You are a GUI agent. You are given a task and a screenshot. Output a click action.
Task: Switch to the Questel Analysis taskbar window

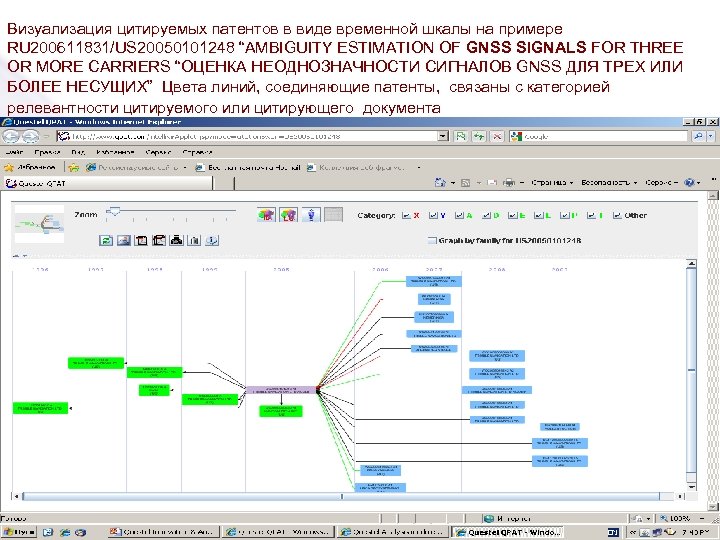coord(392,532)
